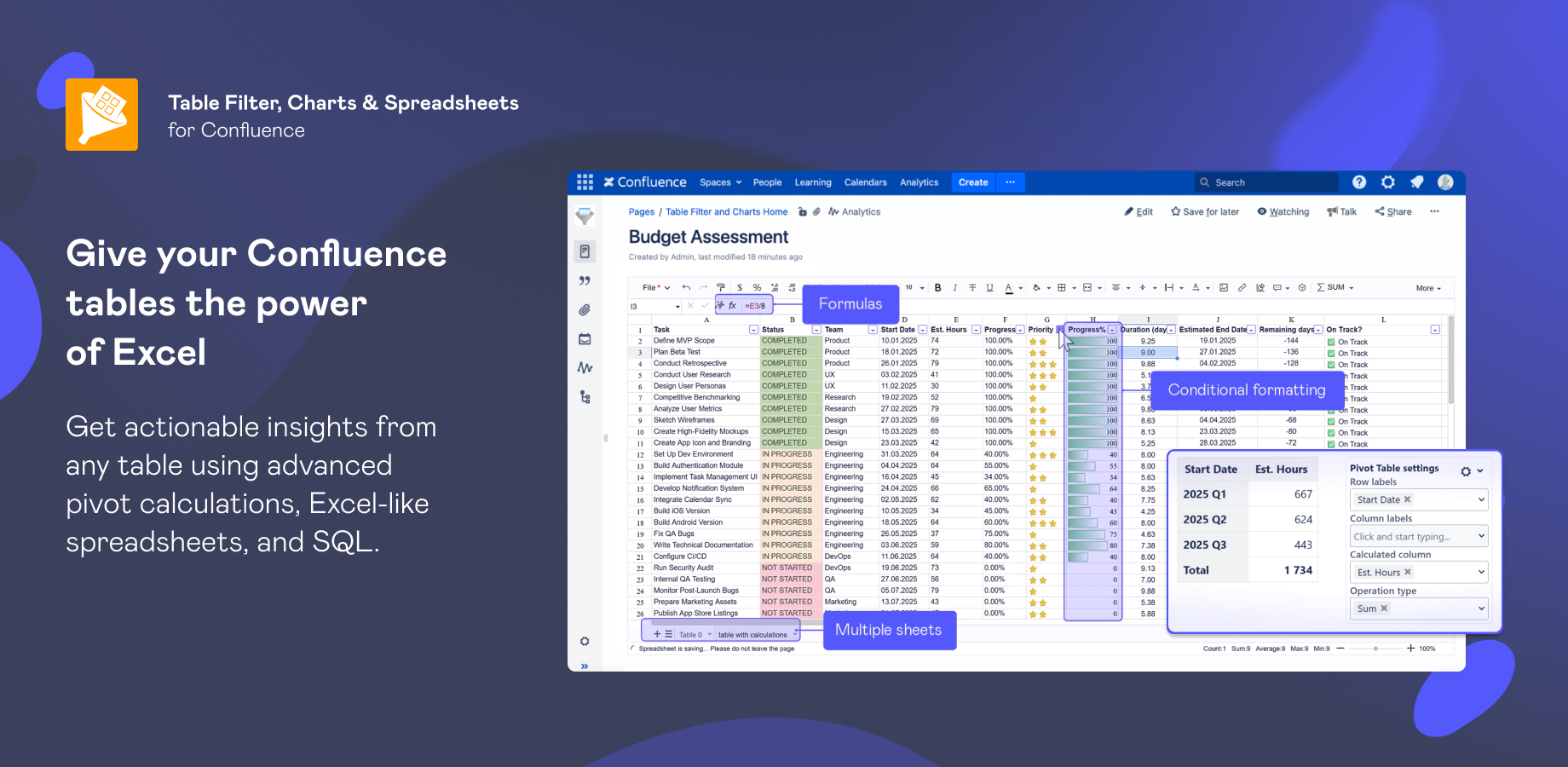
Task: Open the text color A picker
Action: click(1009, 288)
